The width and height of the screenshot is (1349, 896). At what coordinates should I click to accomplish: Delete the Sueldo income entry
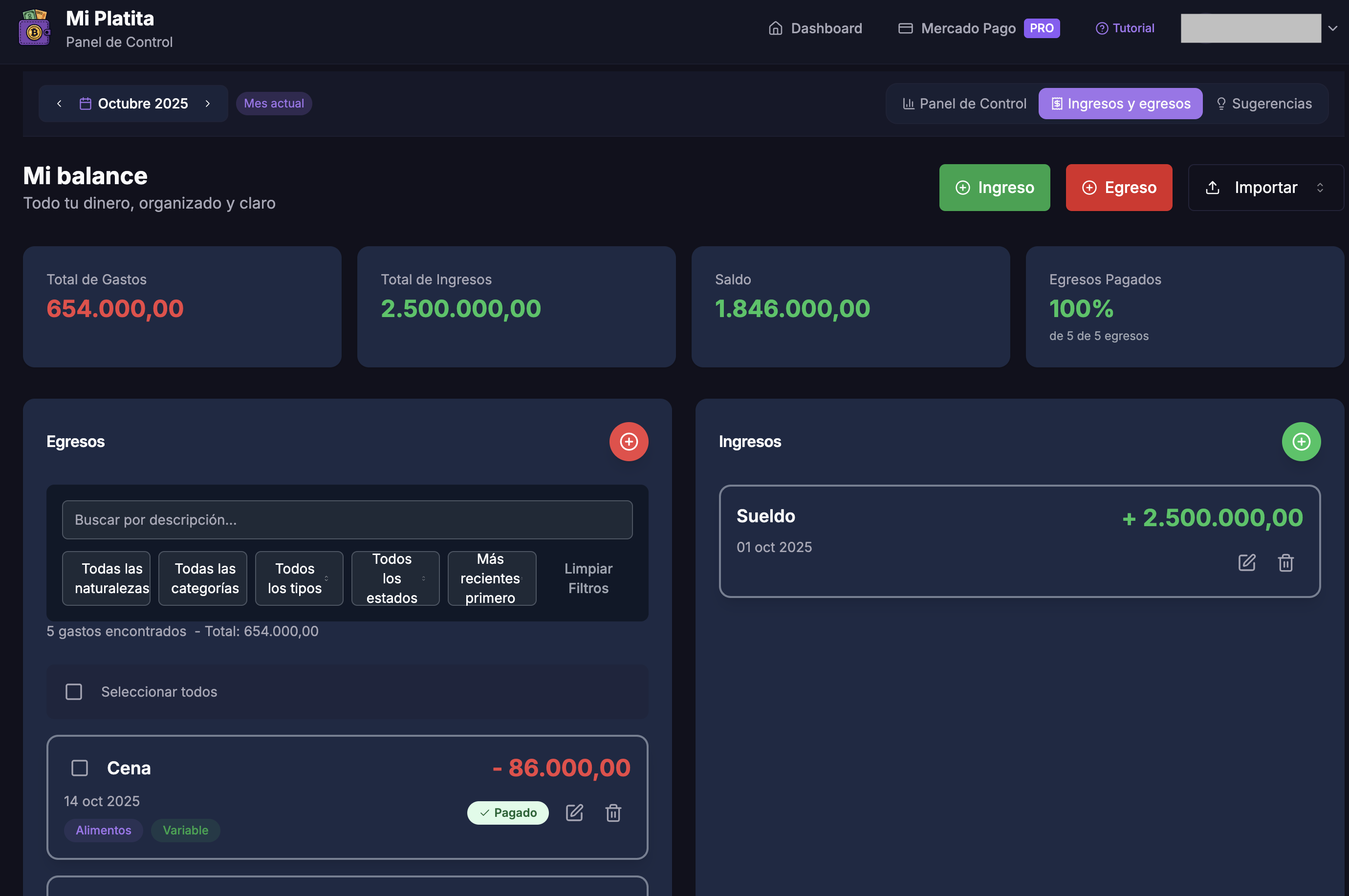click(1285, 563)
